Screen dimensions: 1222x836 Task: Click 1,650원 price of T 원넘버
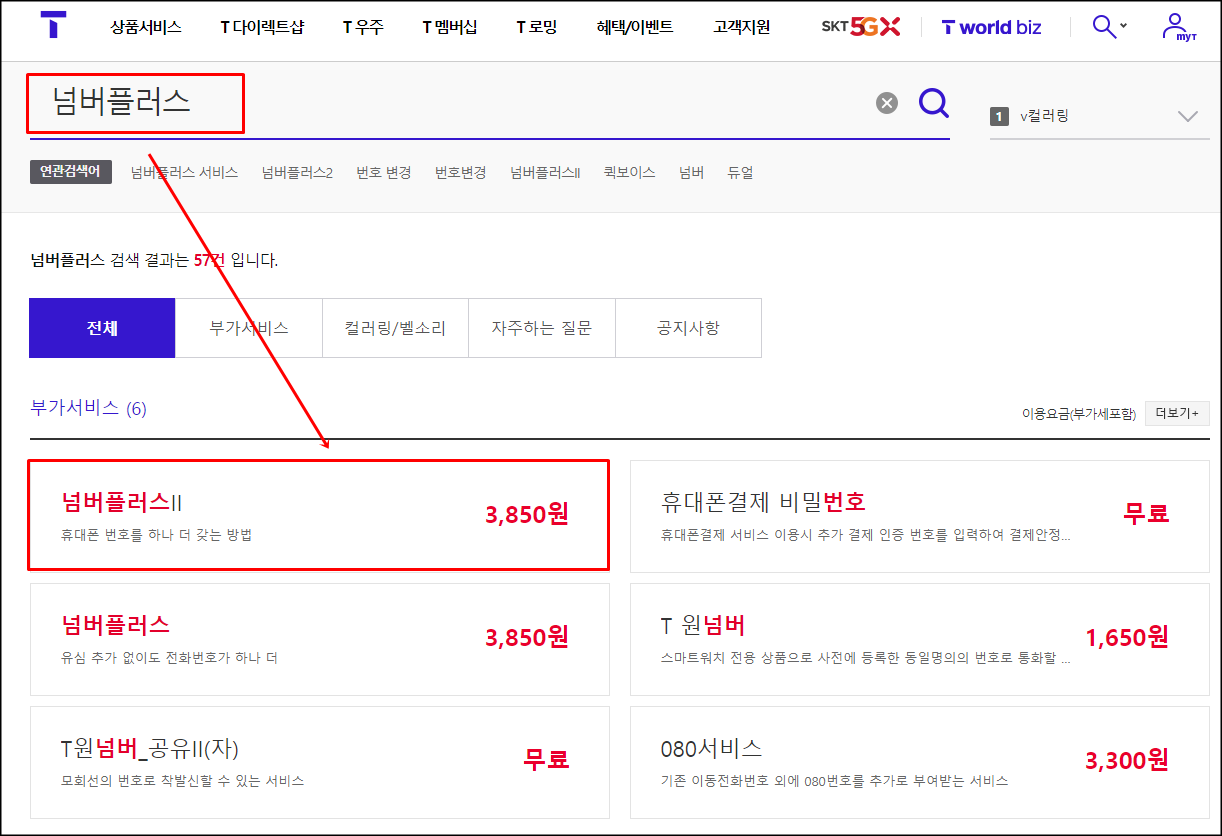[1127, 637]
